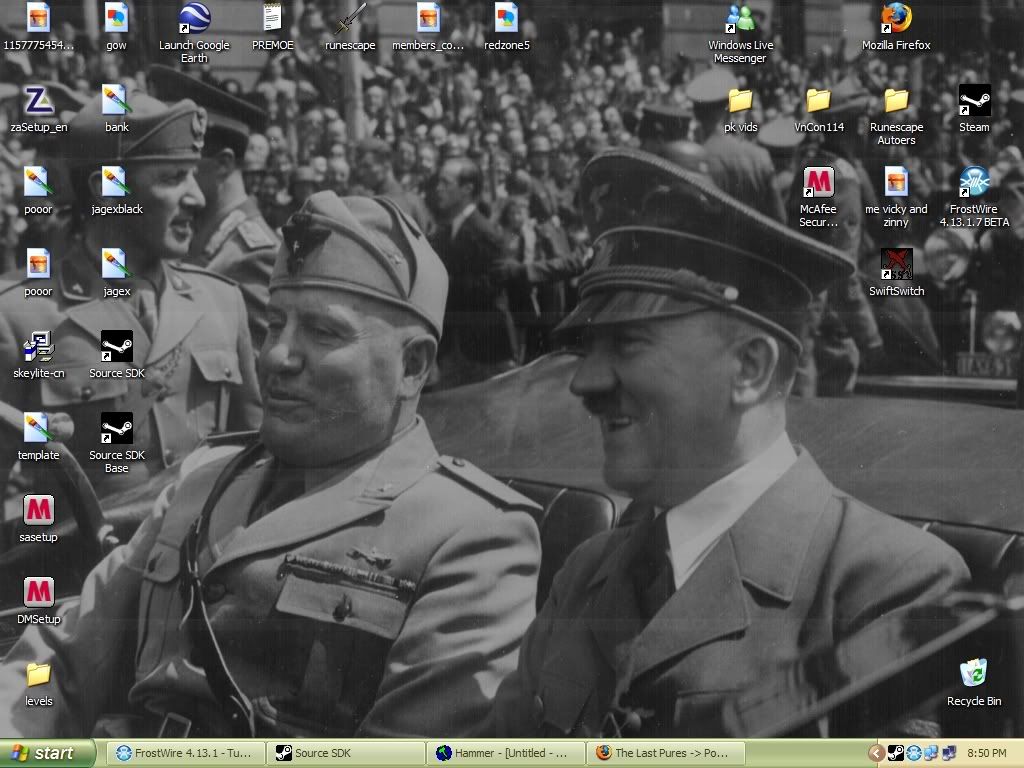The height and width of the screenshot is (768, 1024).
Task: Select the zaSetup_en installer icon
Action: 39,100
